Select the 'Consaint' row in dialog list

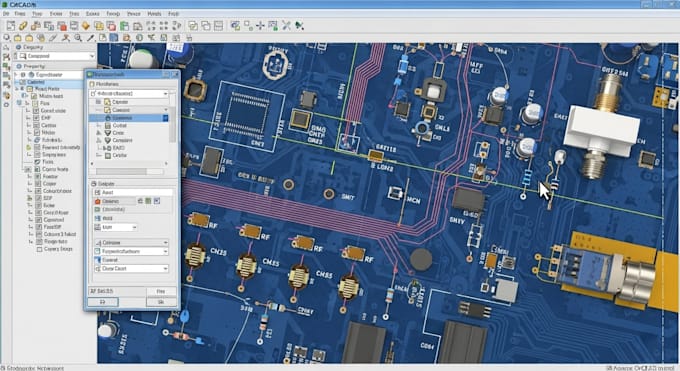point(122,140)
